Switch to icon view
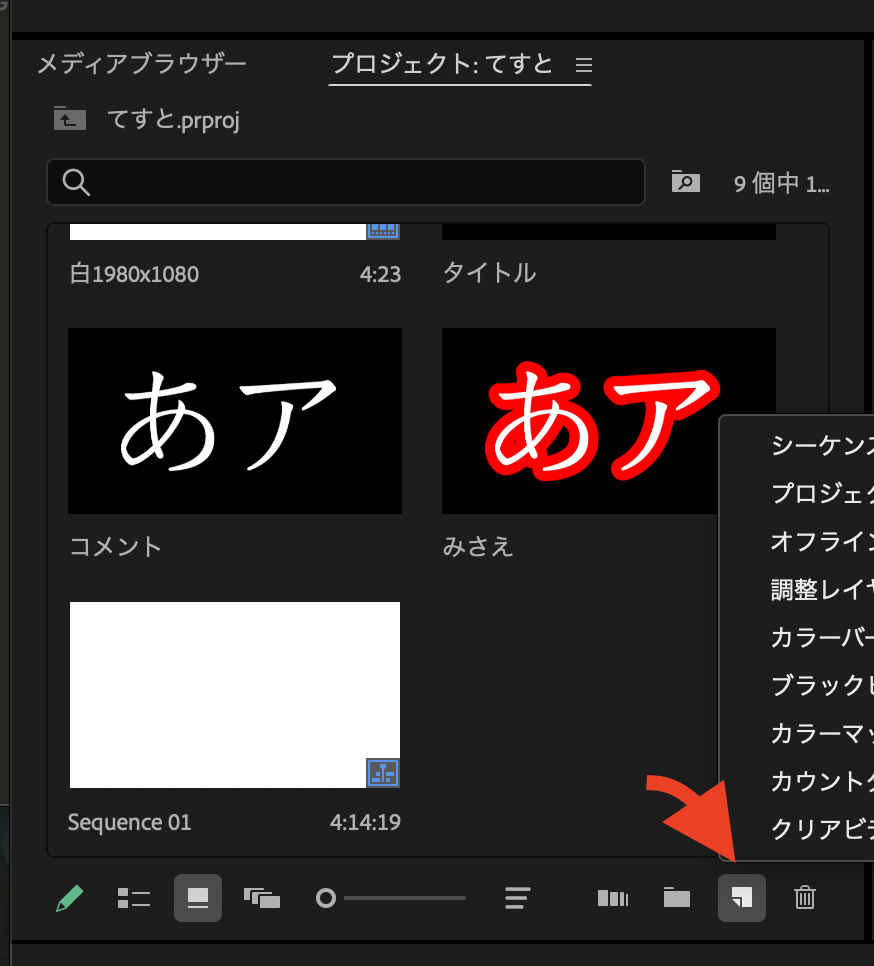This screenshot has width=874, height=966. coord(198,898)
